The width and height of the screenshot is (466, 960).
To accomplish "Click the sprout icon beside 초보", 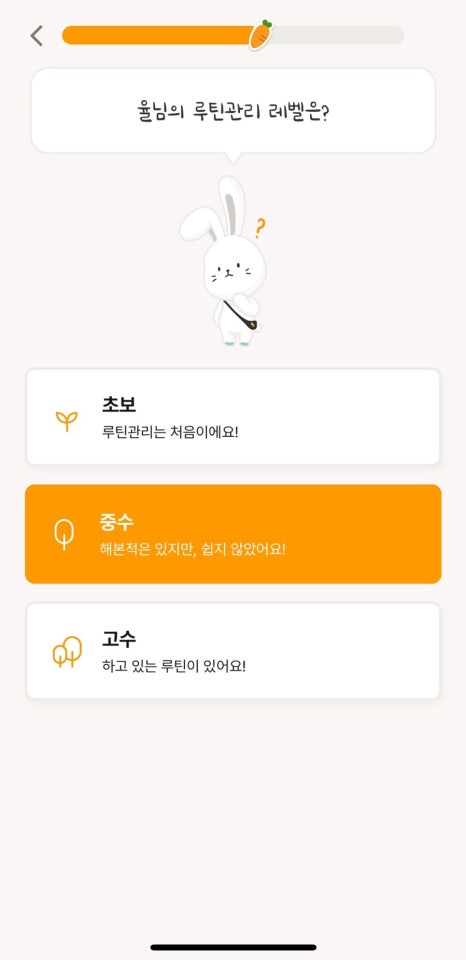I will pos(66,420).
